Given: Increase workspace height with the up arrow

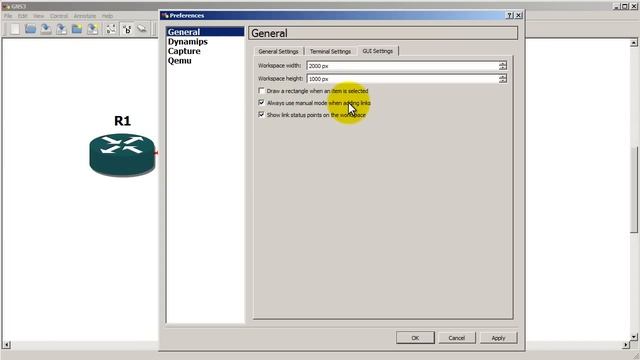Looking at the screenshot, I should [502, 76].
